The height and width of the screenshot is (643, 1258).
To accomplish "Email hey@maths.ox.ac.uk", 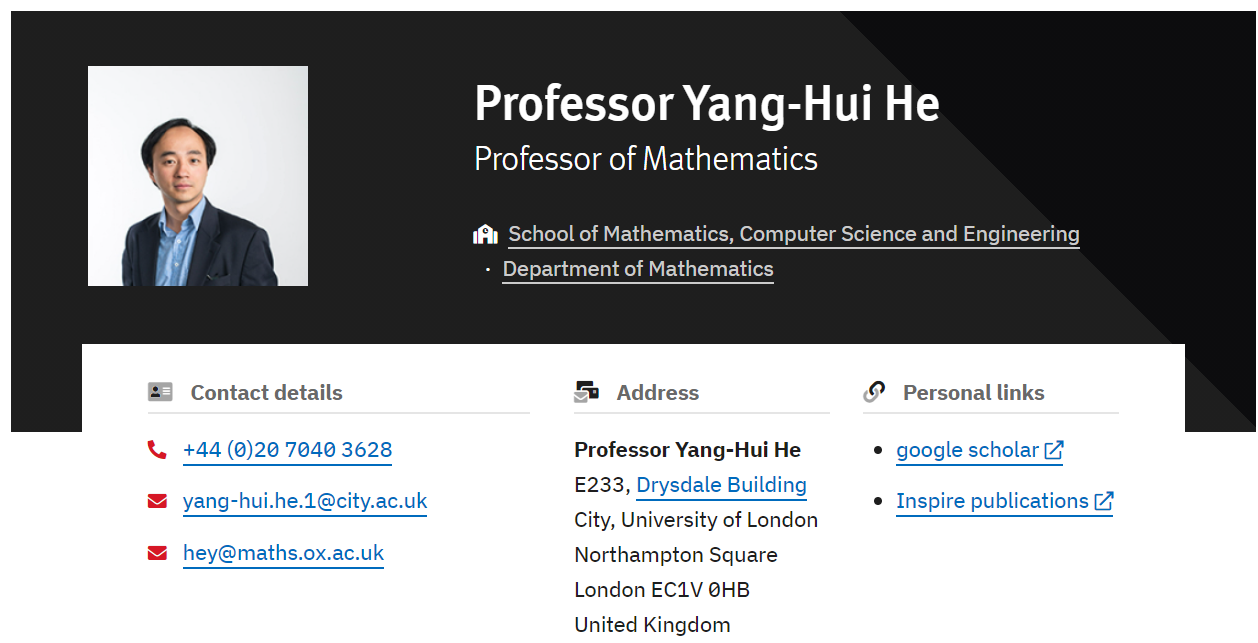I will pyautogui.click(x=283, y=553).
